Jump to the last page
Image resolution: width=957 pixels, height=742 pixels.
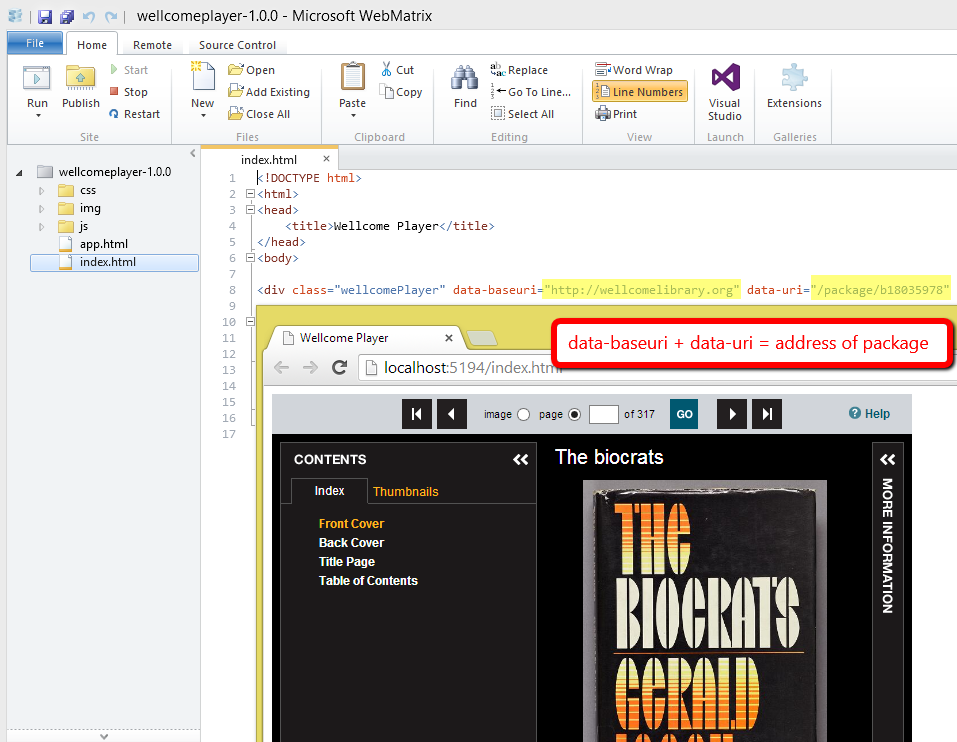click(x=767, y=414)
